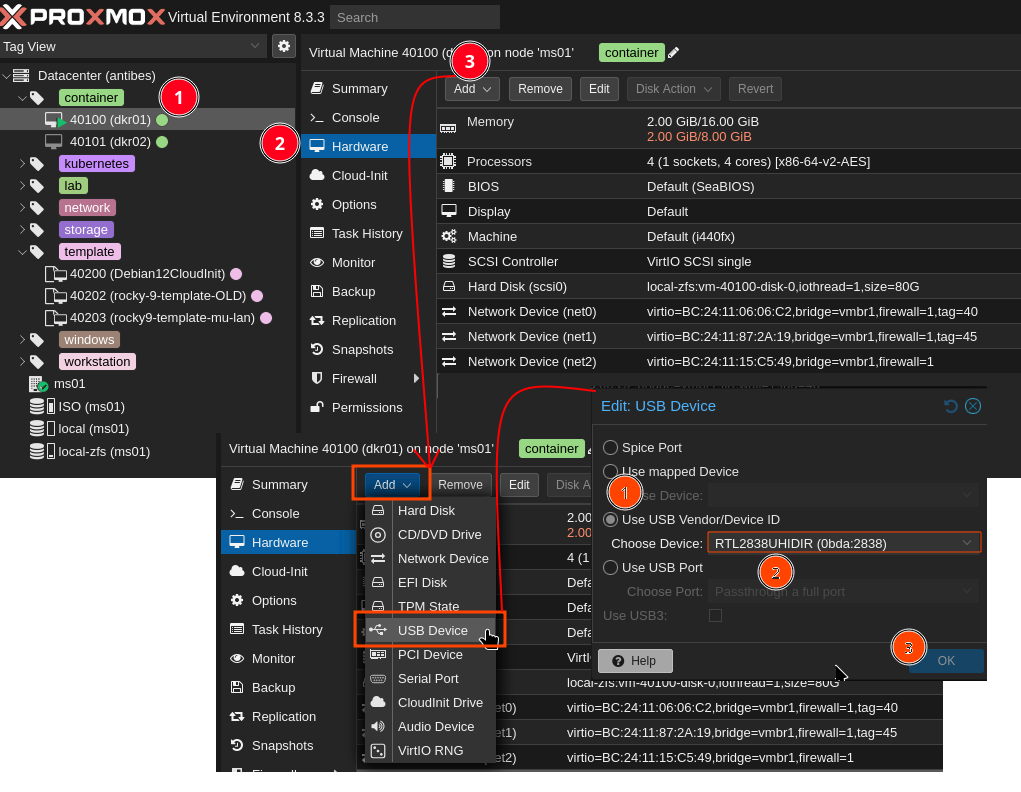Click the Processors chip icon in top window
Screen dimensions: 1021x792
click(x=448, y=161)
